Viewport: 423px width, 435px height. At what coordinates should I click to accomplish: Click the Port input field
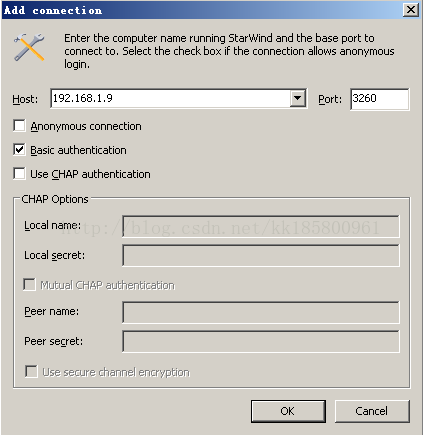tap(380, 99)
